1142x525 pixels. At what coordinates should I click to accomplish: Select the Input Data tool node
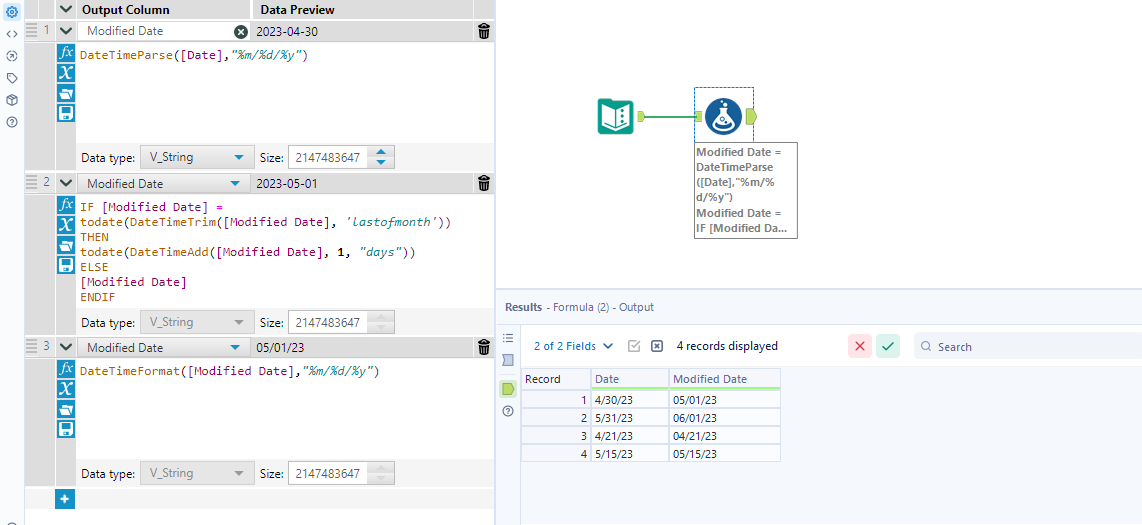coord(615,116)
